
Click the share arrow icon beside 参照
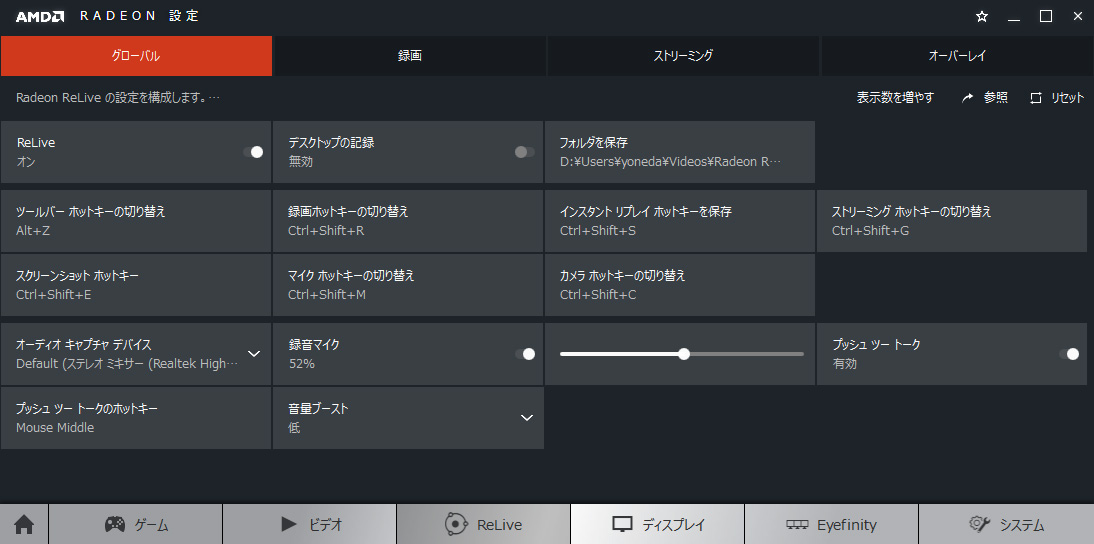(x=968, y=98)
